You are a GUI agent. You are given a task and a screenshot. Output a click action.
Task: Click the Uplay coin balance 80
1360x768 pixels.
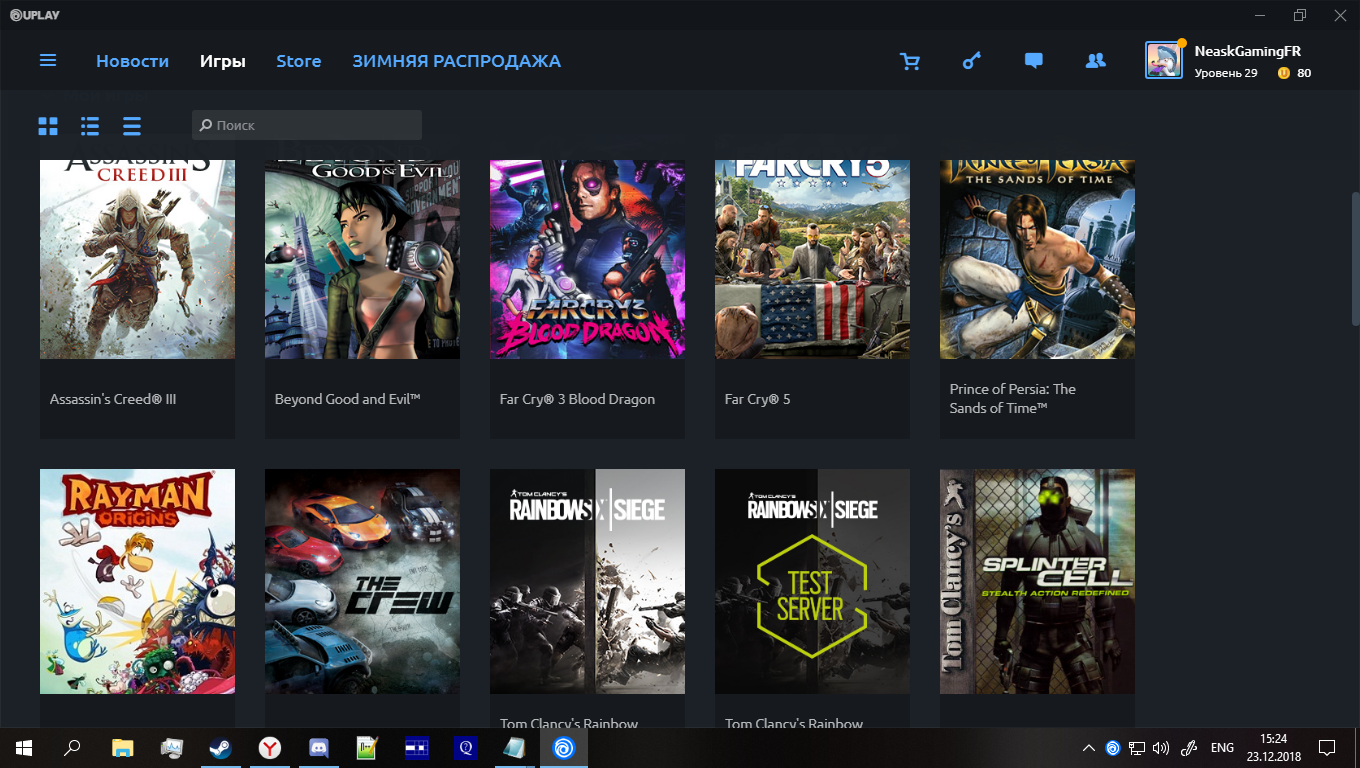[1295, 73]
